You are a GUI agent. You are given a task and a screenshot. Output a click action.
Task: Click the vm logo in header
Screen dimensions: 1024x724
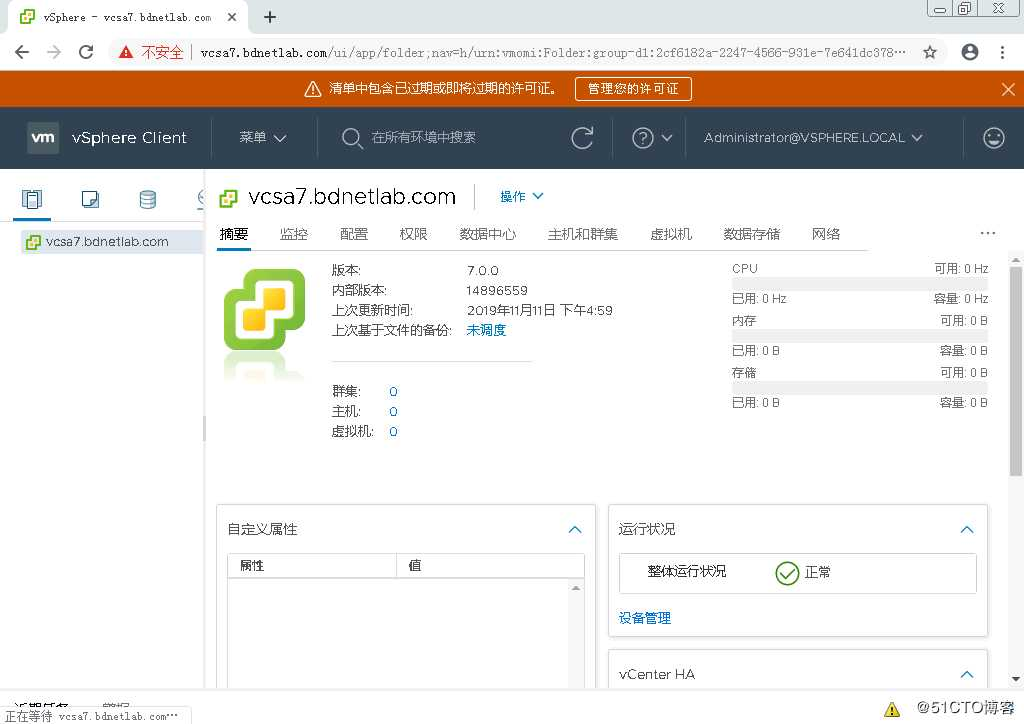click(43, 138)
